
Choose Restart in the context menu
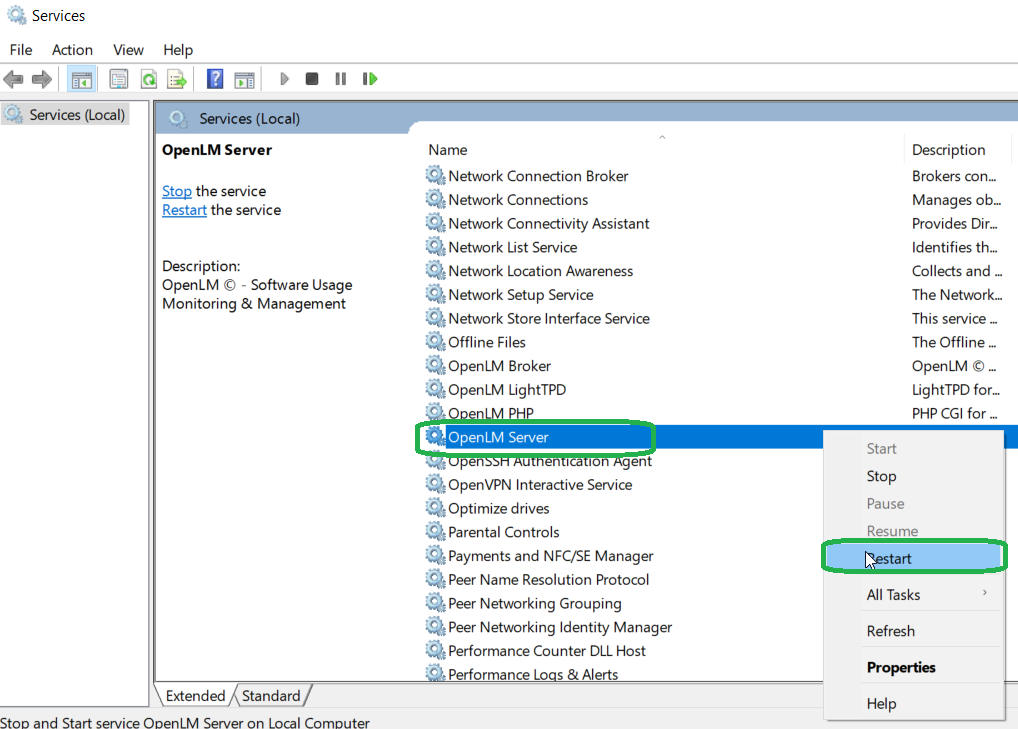pyautogui.click(x=890, y=559)
